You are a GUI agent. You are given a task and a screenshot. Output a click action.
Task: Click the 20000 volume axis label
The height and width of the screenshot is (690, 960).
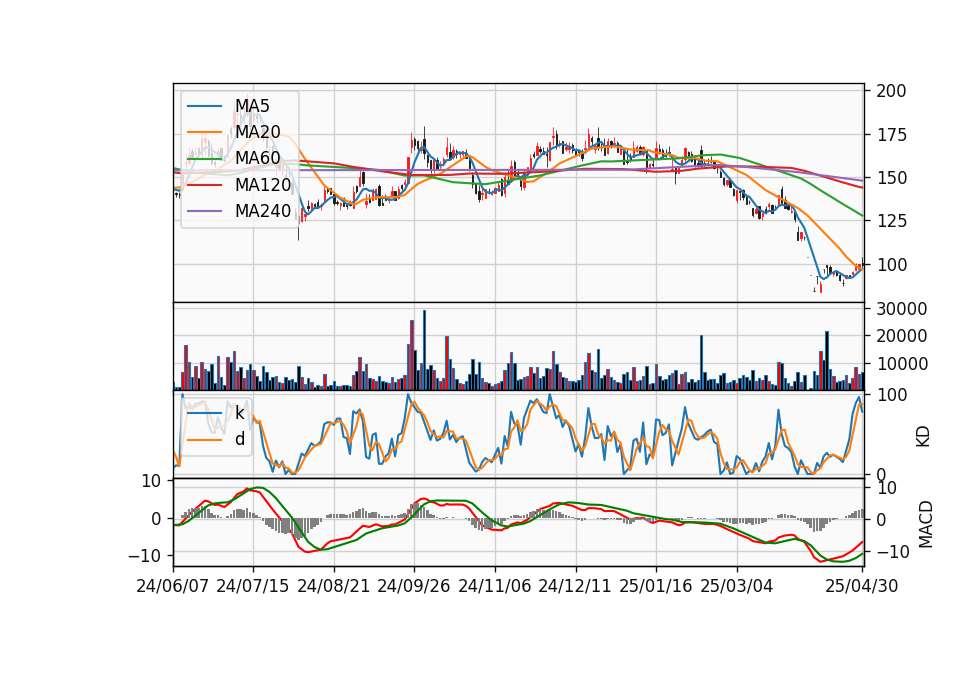click(x=901, y=336)
